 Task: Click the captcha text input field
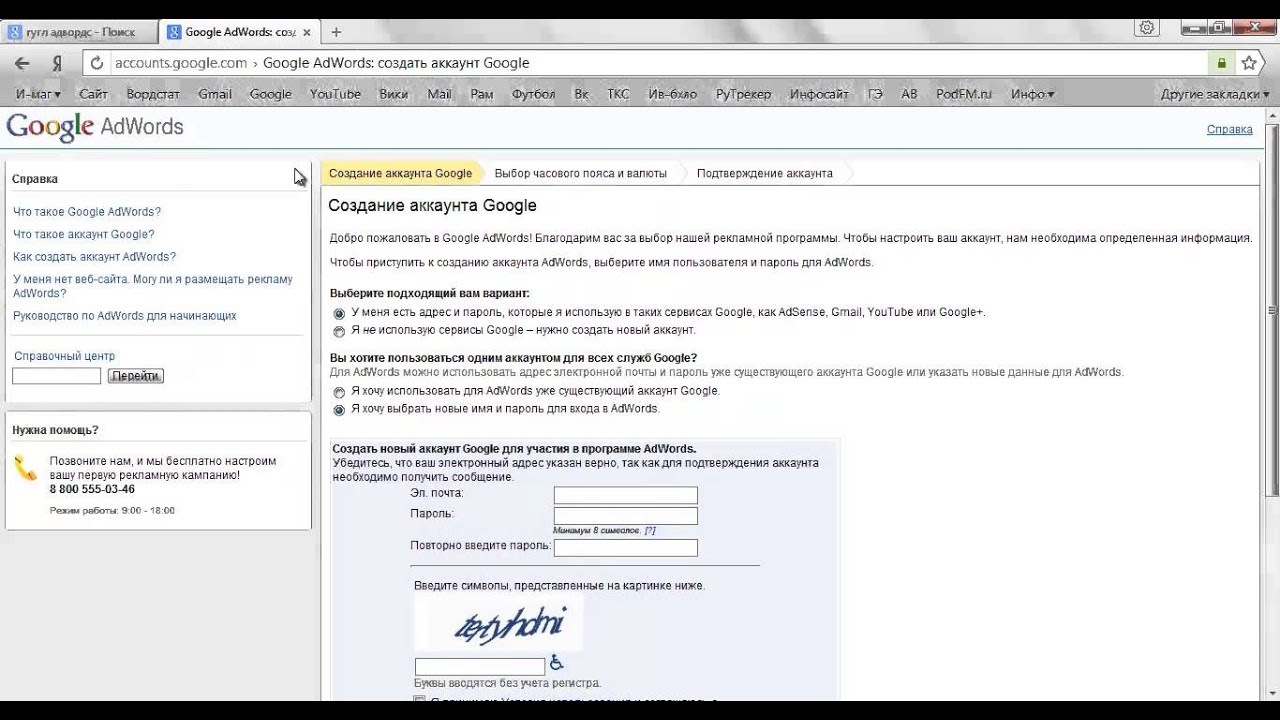[480, 666]
